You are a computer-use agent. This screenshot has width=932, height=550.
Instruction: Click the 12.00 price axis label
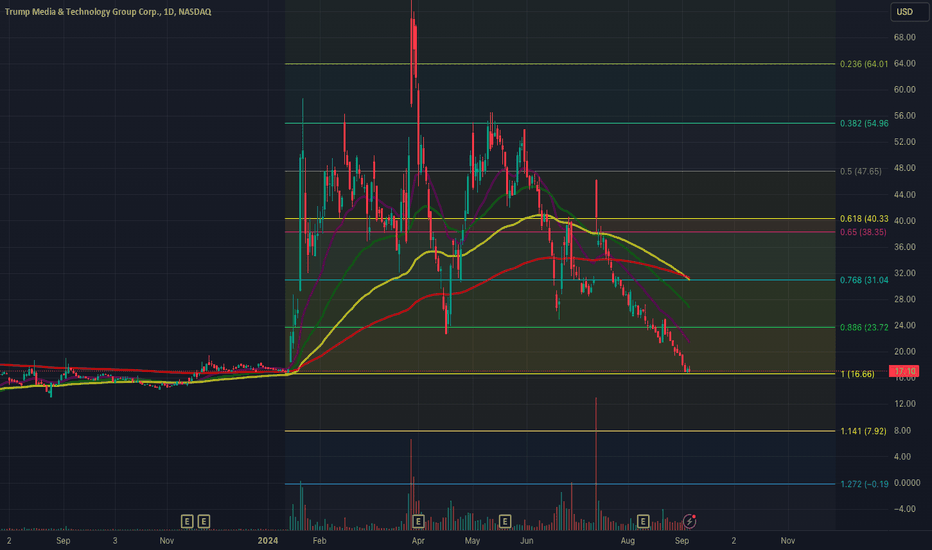tap(904, 404)
